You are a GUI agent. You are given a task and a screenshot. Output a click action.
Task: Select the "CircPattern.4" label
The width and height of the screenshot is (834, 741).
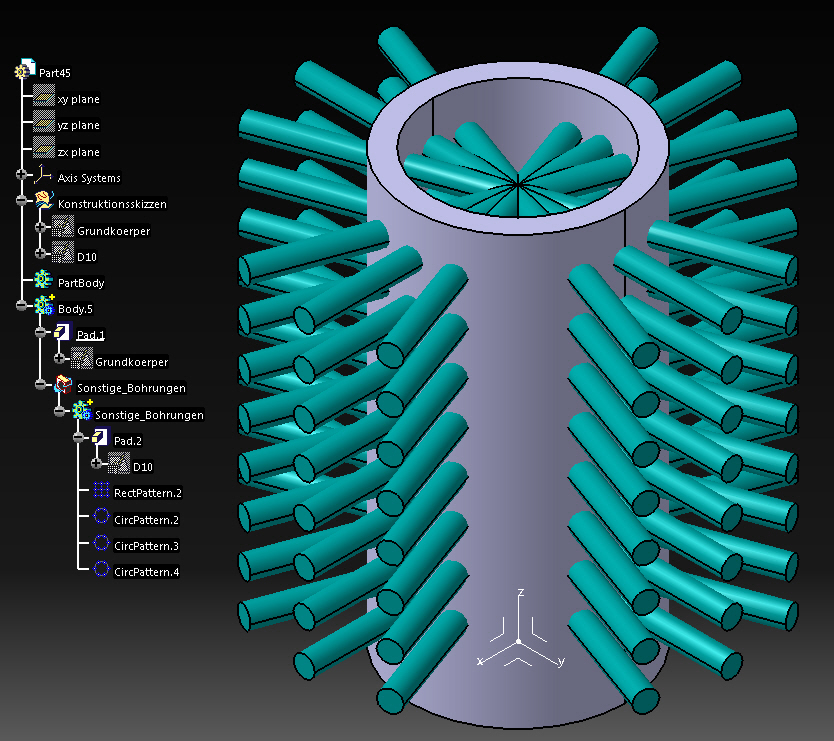[147, 572]
